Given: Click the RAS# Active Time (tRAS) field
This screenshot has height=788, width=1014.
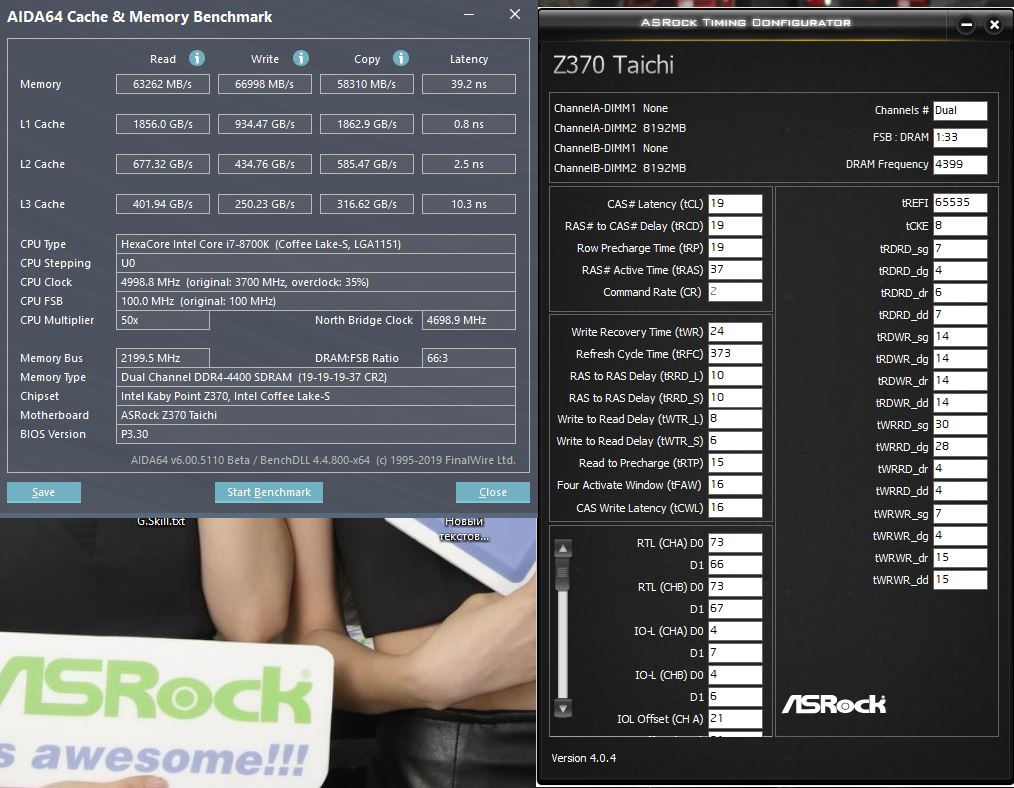Looking at the screenshot, I should click(x=735, y=270).
